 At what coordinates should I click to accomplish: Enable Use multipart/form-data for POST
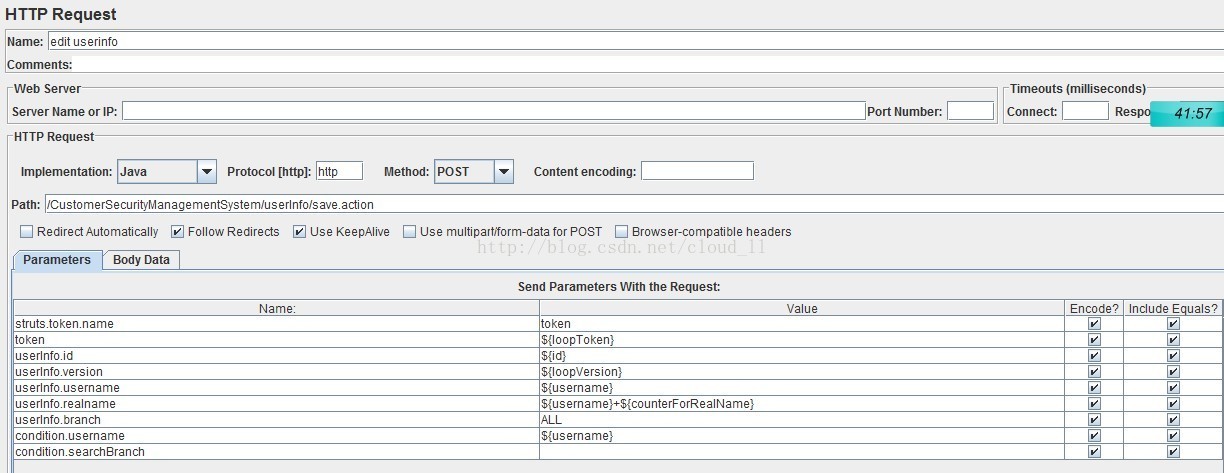(410, 232)
